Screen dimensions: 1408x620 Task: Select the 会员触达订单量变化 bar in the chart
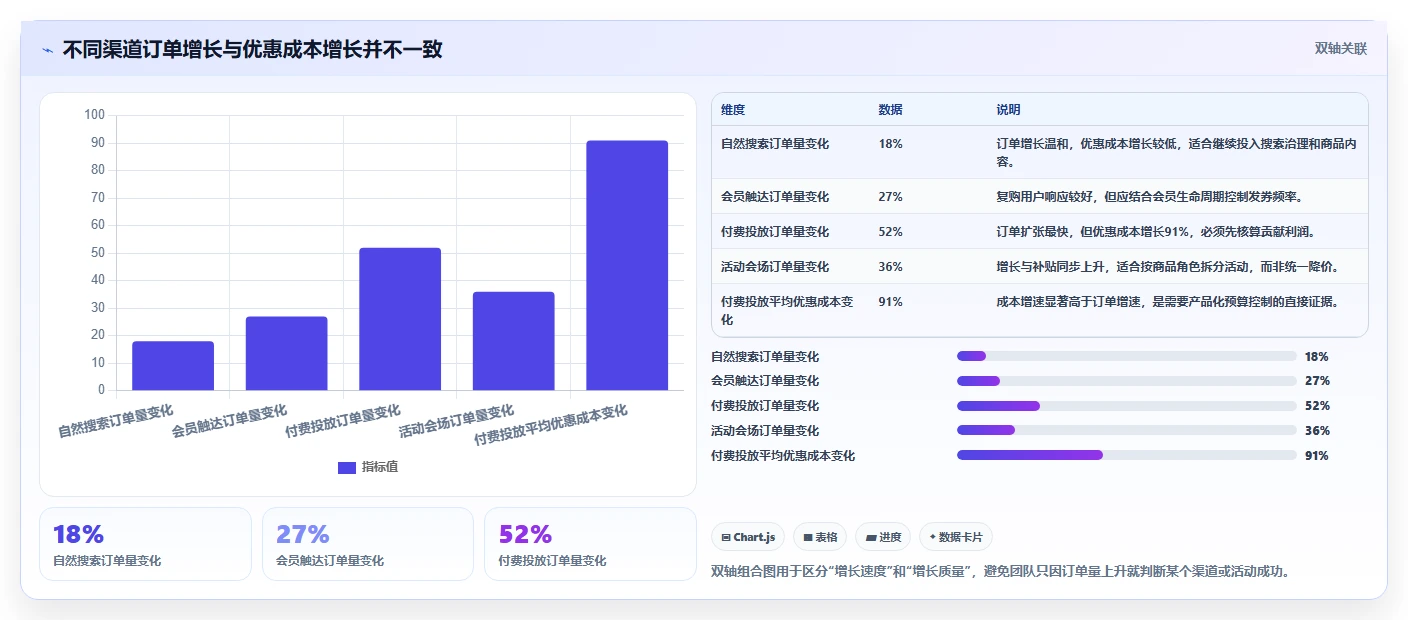tap(286, 353)
